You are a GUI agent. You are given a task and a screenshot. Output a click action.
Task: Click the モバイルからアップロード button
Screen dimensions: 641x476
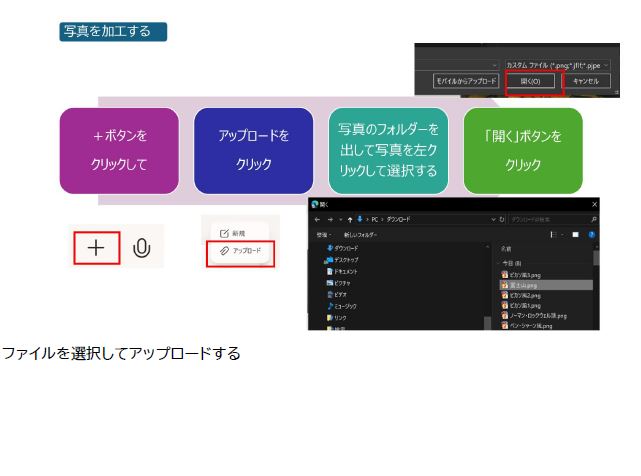465,81
